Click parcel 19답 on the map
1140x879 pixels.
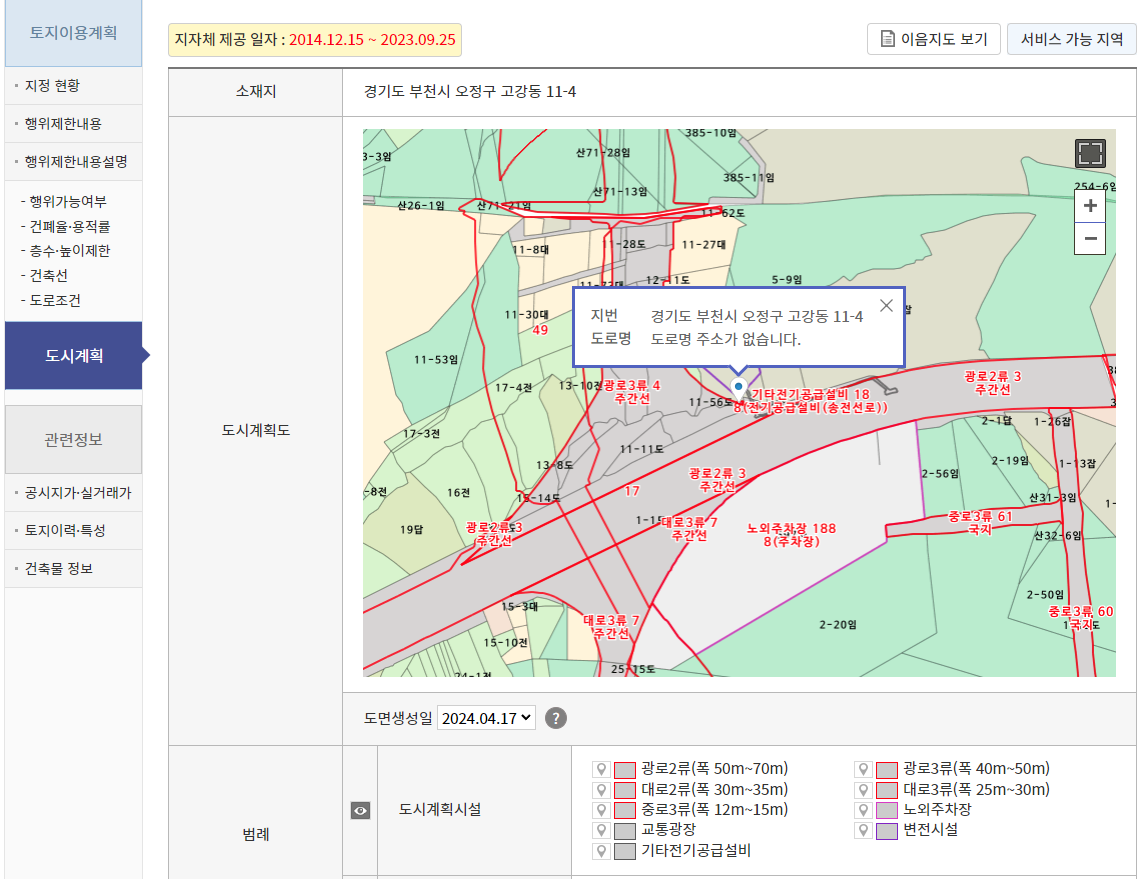pyautogui.click(x=412, y=529)
